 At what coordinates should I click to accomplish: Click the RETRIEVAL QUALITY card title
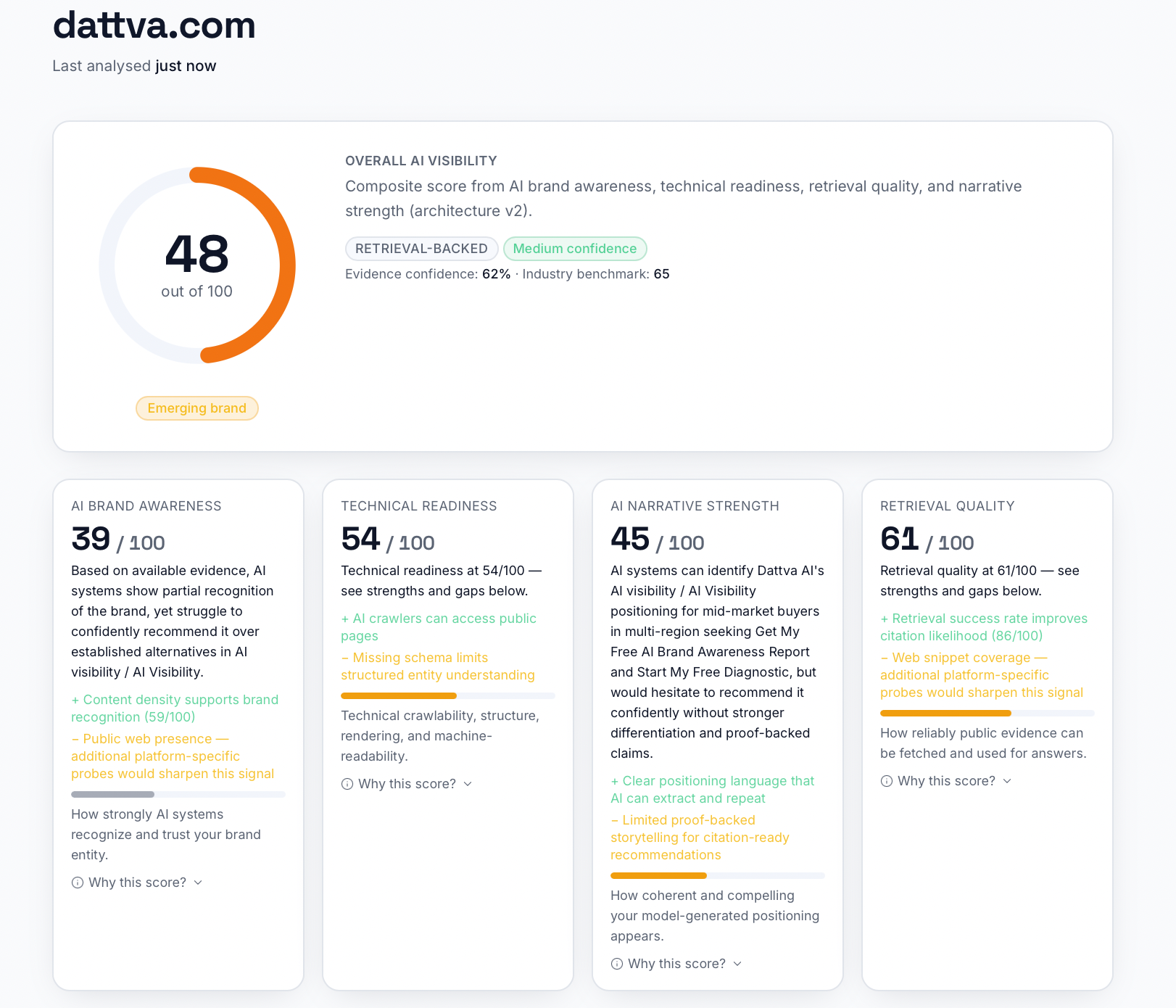948,506
